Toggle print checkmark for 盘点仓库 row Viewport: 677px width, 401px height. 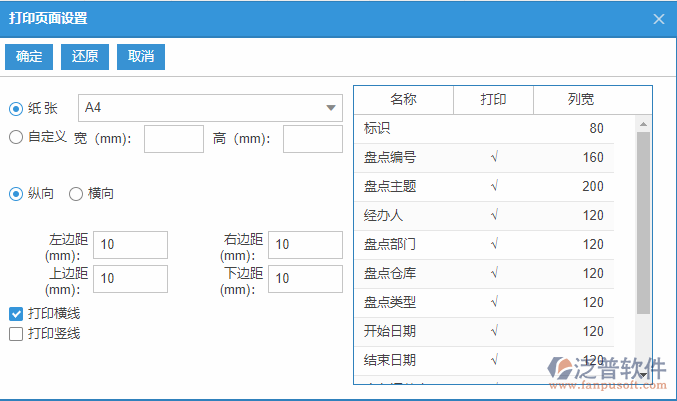493,273
